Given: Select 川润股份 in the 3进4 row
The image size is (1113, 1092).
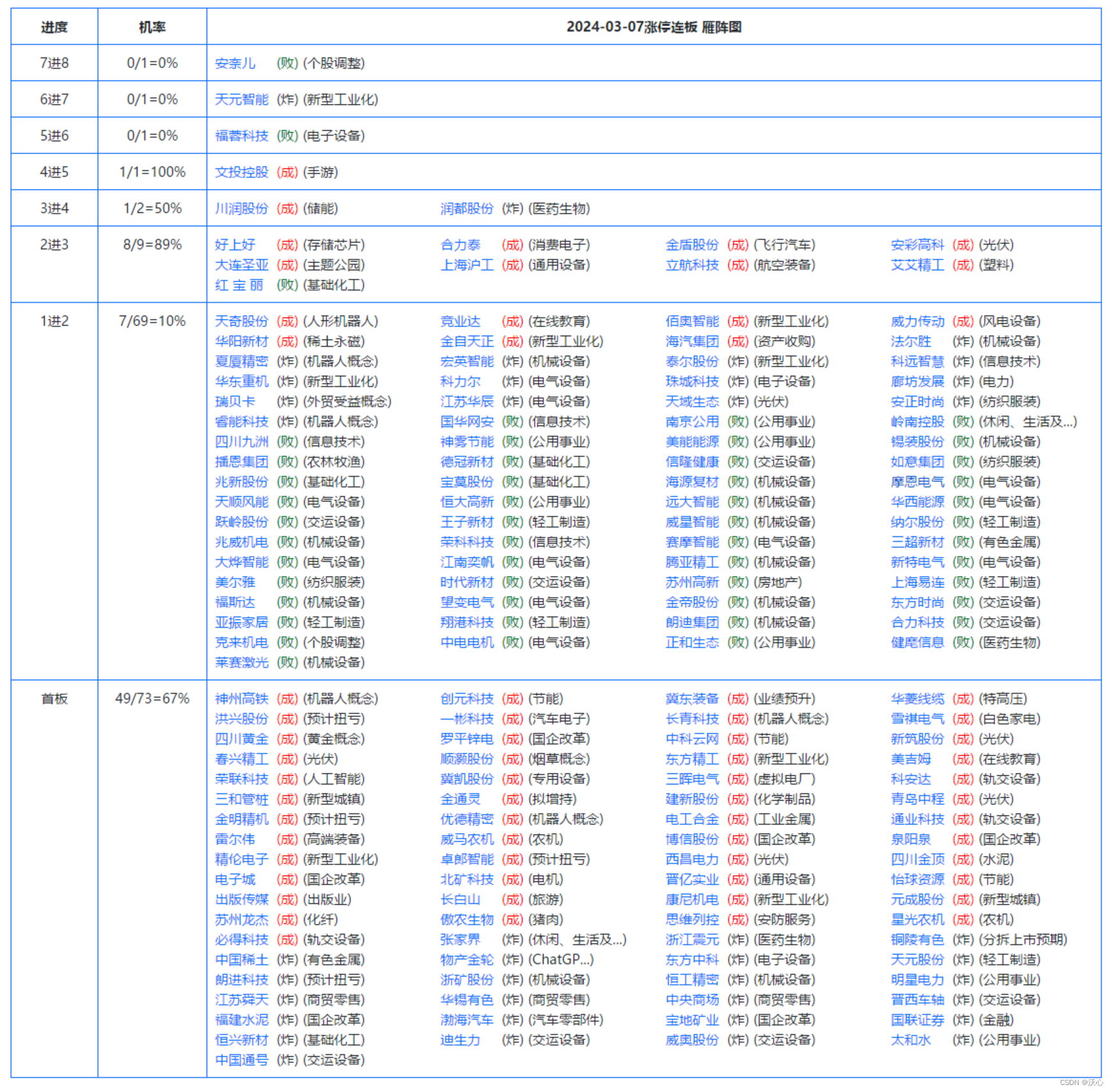Looking at the screenshot, I should (x=241, y=208).
